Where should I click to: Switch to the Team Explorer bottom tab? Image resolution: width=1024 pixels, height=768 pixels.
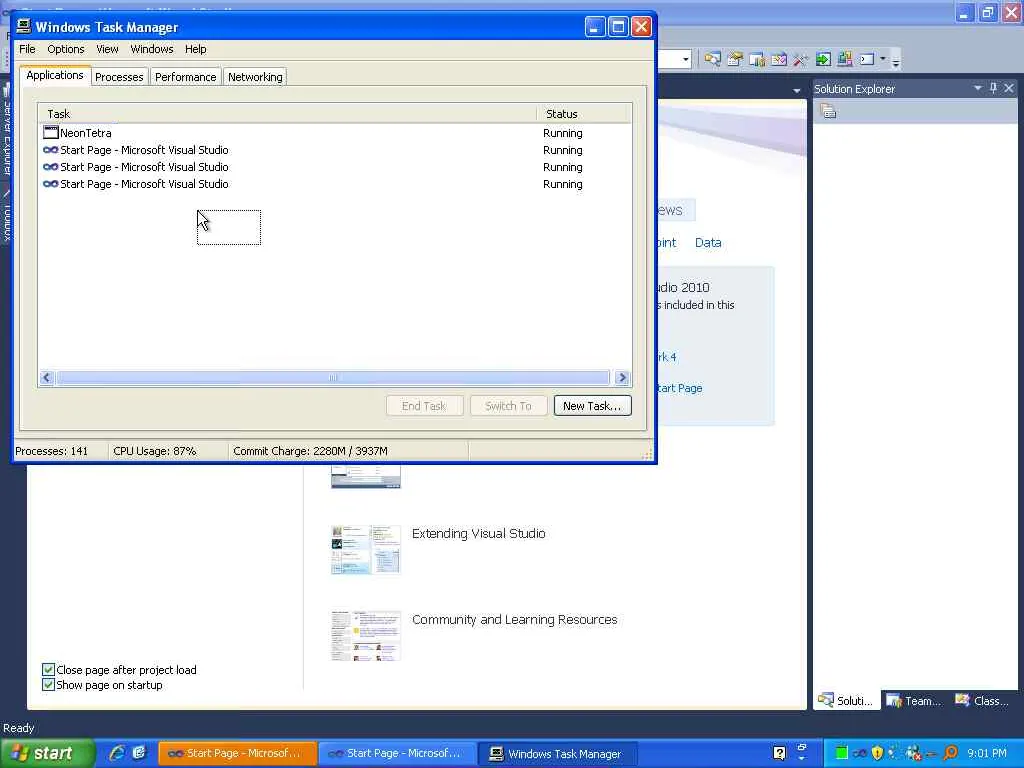coord(915,701)
